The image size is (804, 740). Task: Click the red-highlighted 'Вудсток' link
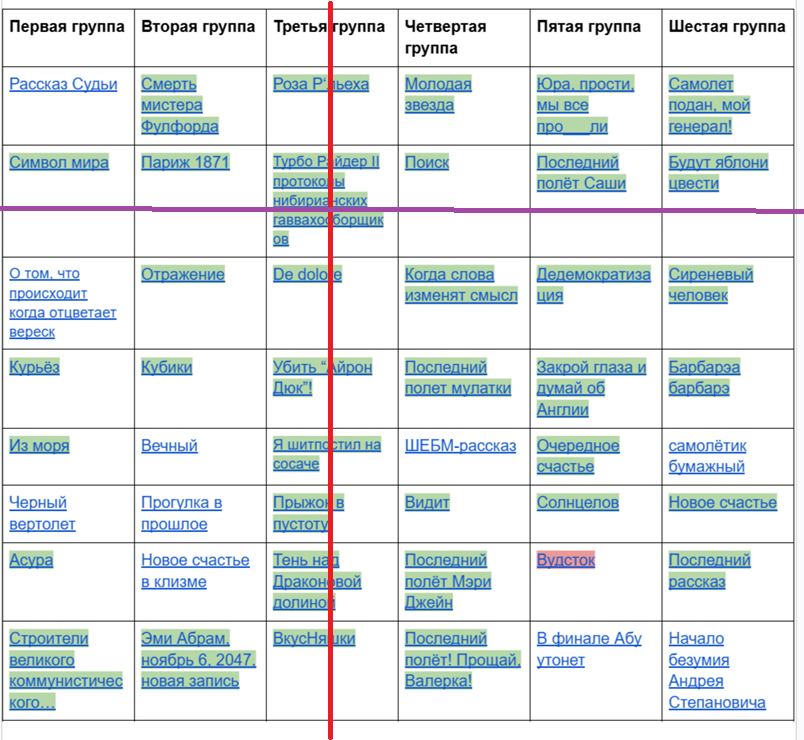pos(566,559)
